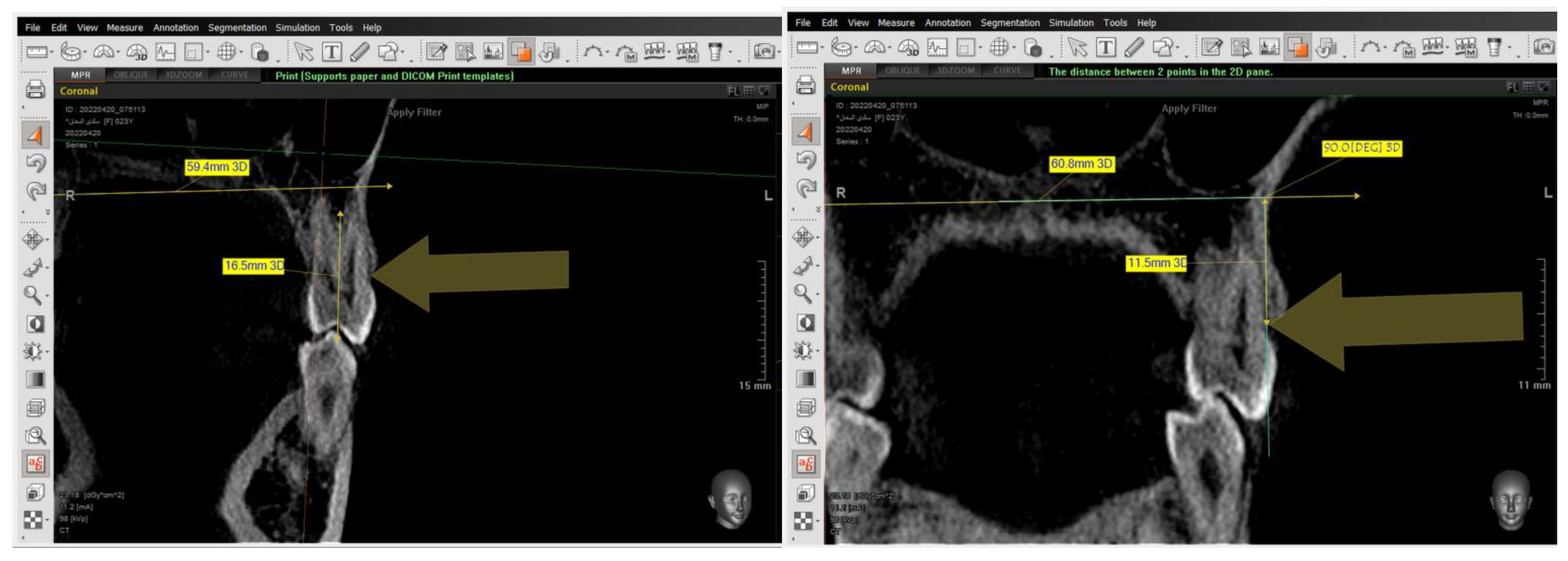The image size is (1568, 561).
Task: Click the grayscale gradient icon in left sidebar
Action: [35, 380]
